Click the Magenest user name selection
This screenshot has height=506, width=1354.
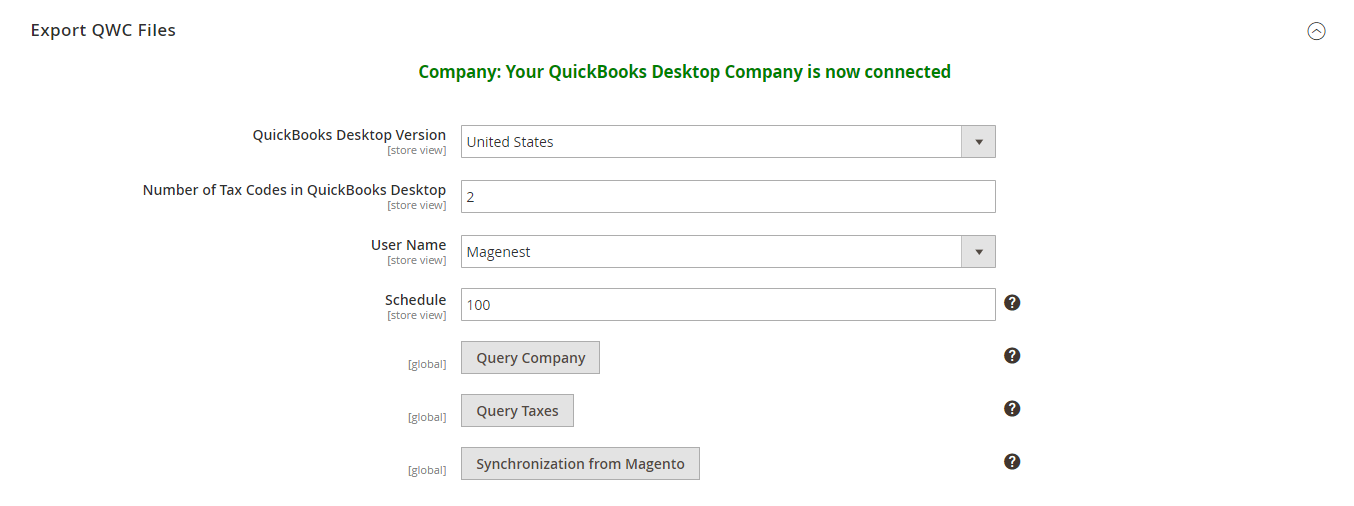pyautogui.click(x=710, y=252)
